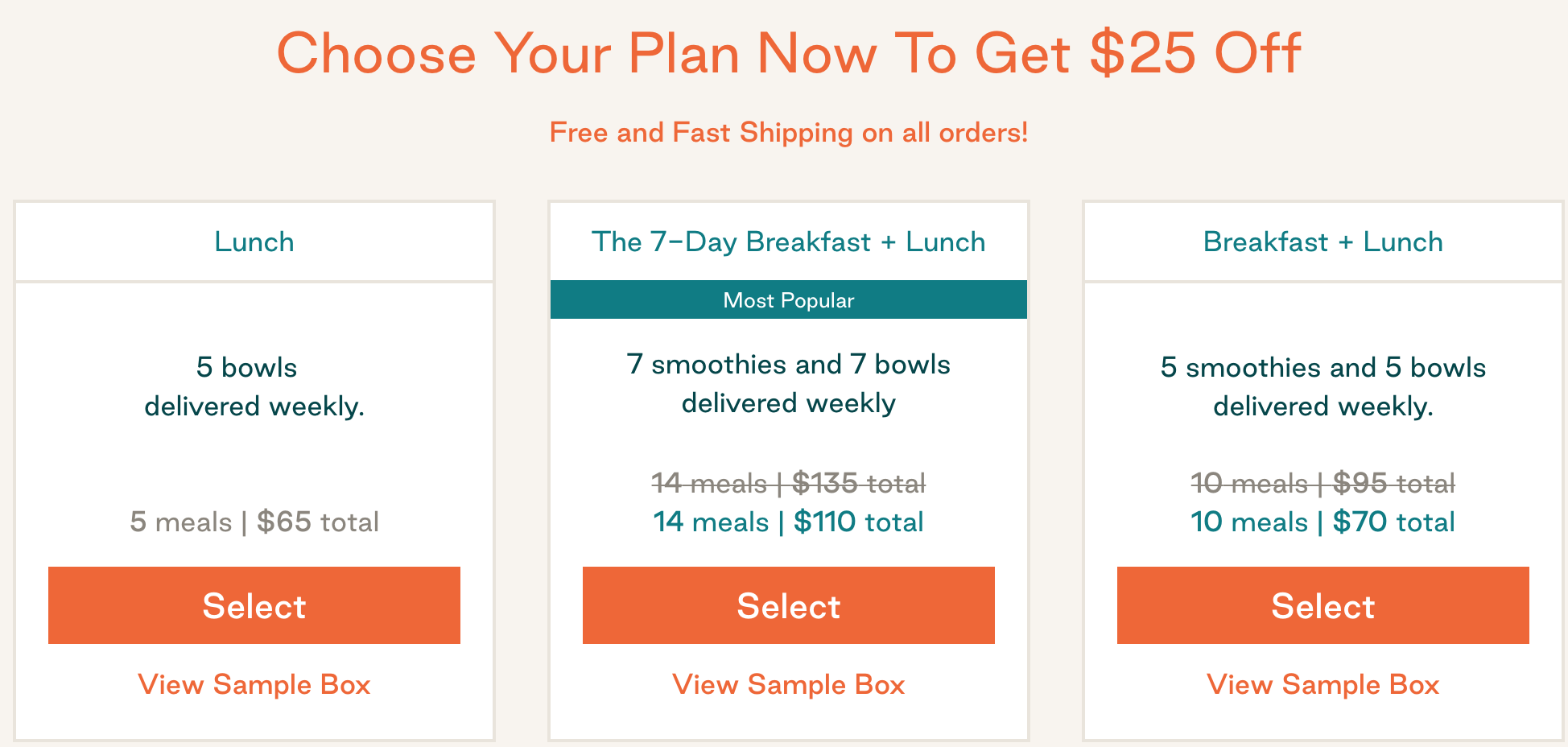The height and width of the screenshot is (747, 1568).
Task: Click the 5 meals $65 total price
Action: (x=254, y=522)
